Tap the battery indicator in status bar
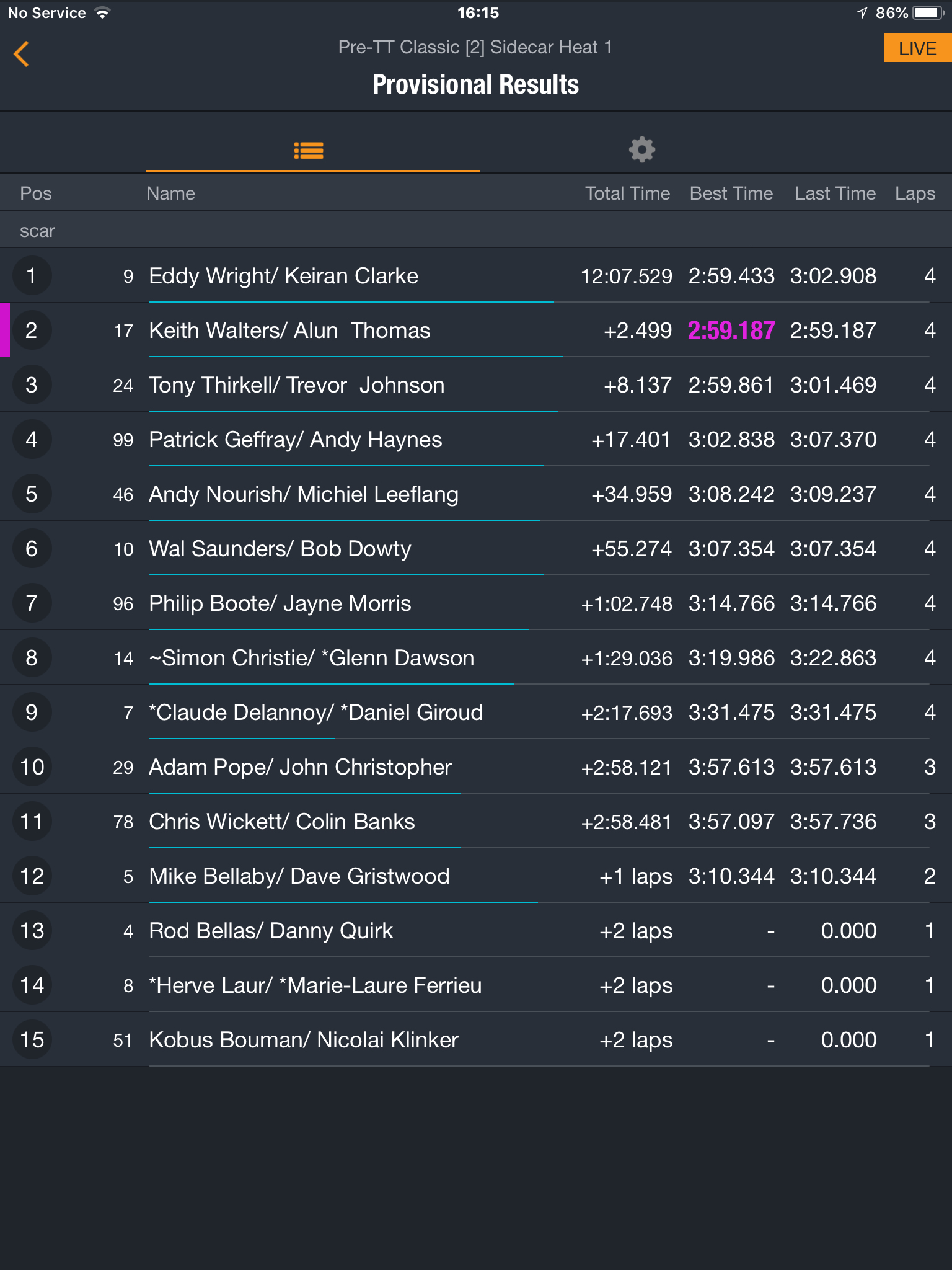The height and width of the screenshot is (1270, 952). click(928, 13)
